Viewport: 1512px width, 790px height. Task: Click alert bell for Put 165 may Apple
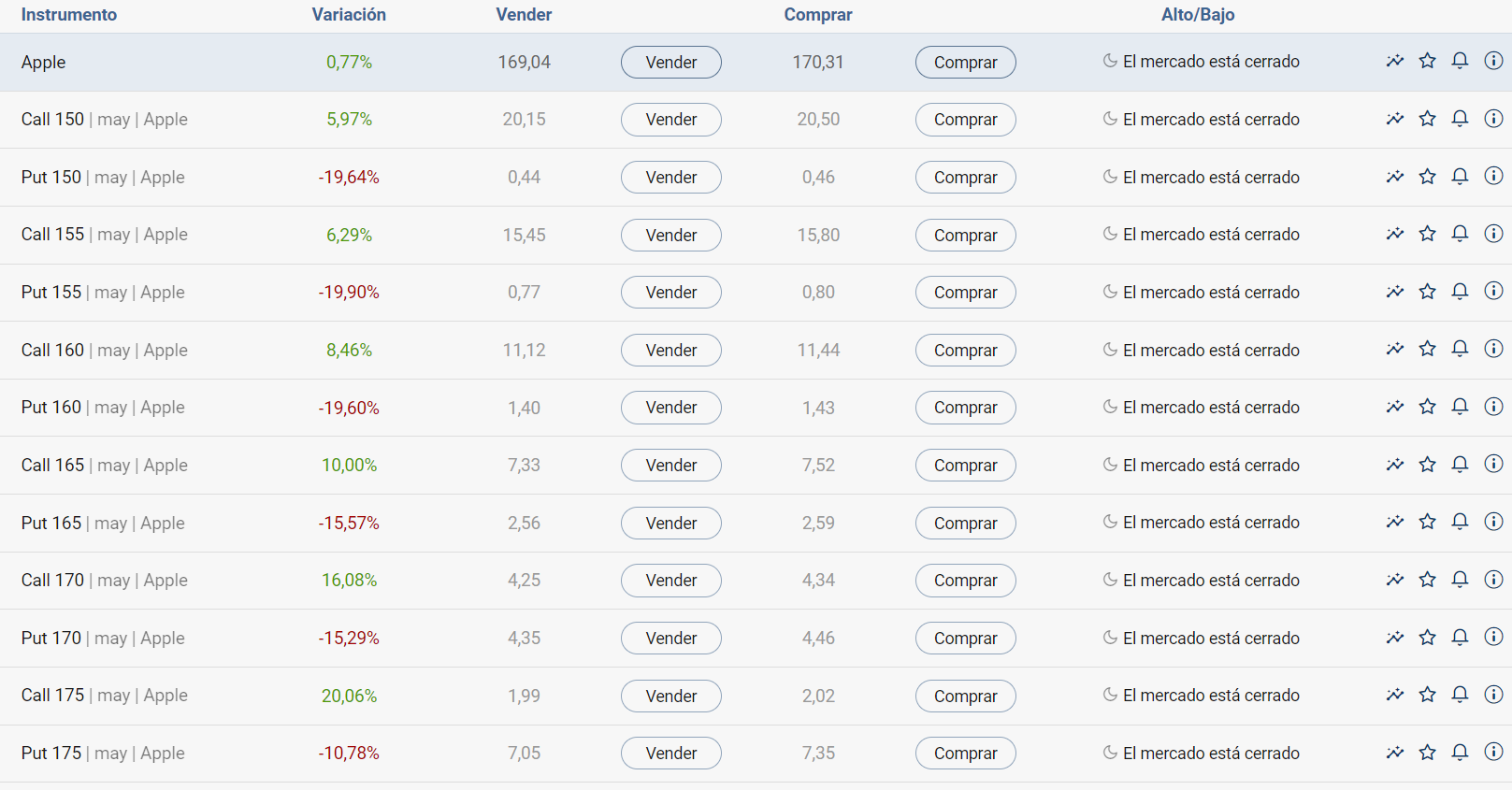[1460, 523]
